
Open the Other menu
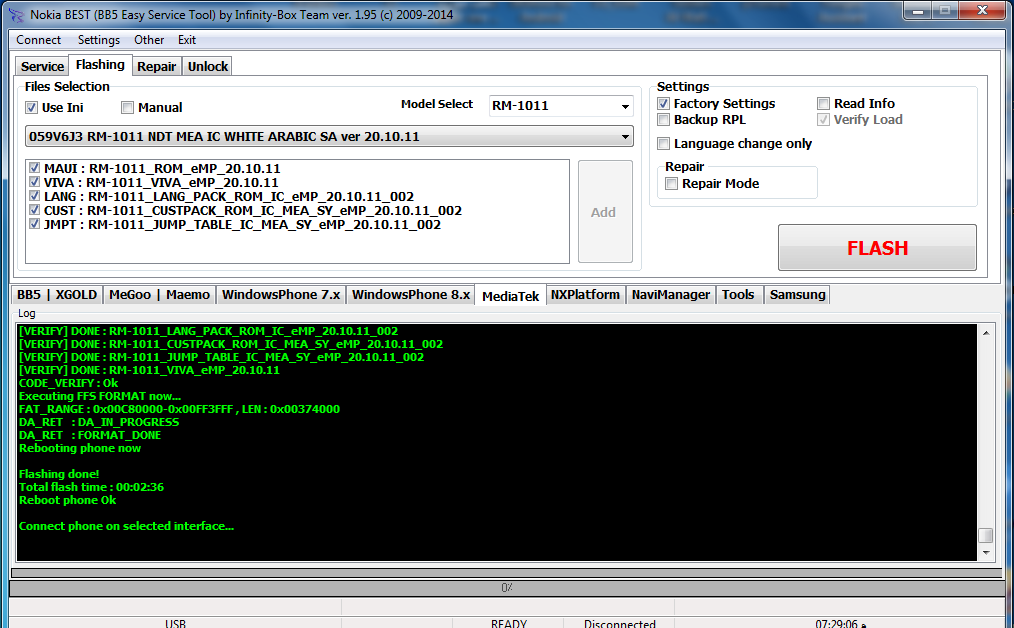(149, 40)
